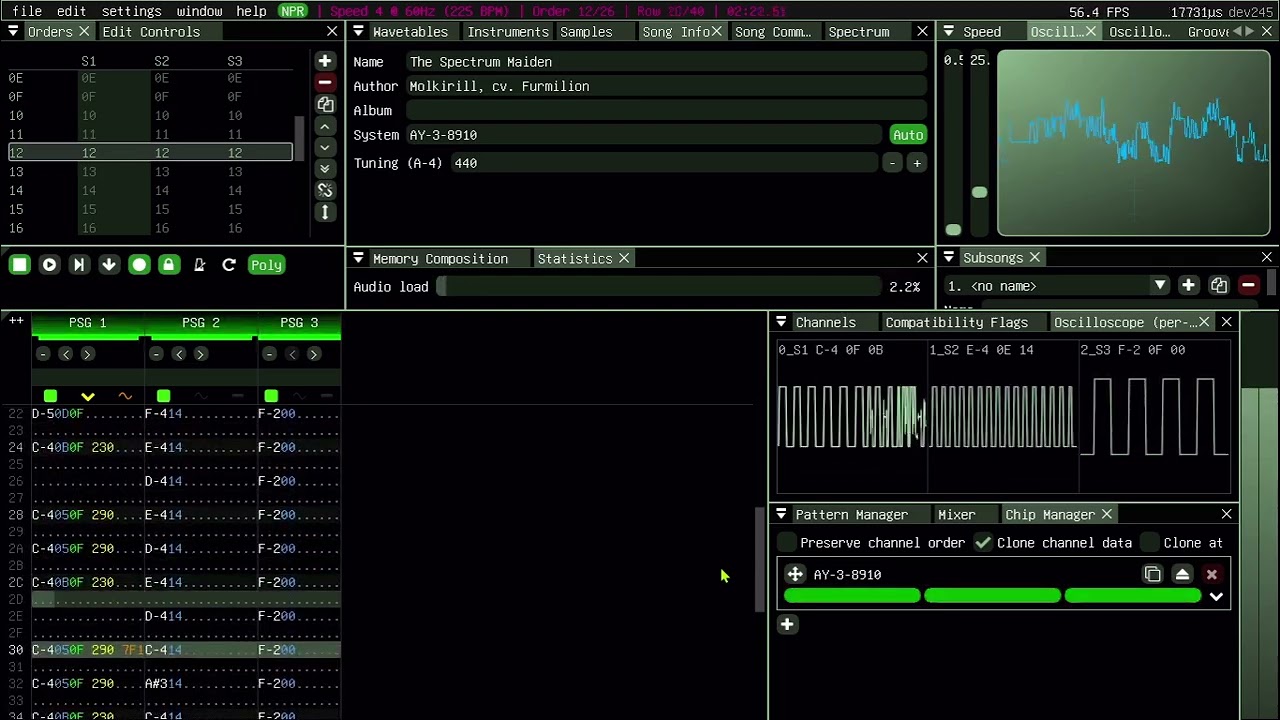The height and width of the screenshot is (720, 1280).
Task: Open Song Info window triangle menu
Action: [359, 32]
